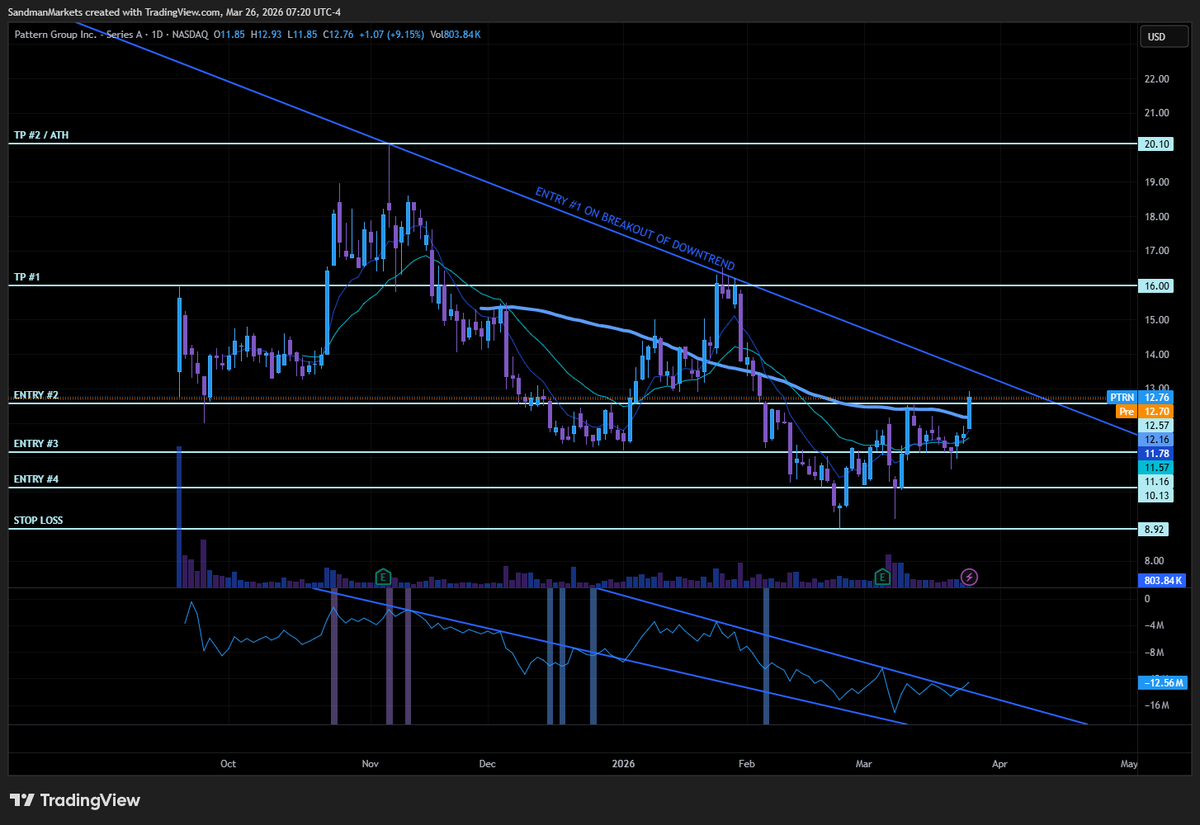Viewport: 1200px width, 825px height.
Task: Select the TP #1 line label
Action: (26, 276)
